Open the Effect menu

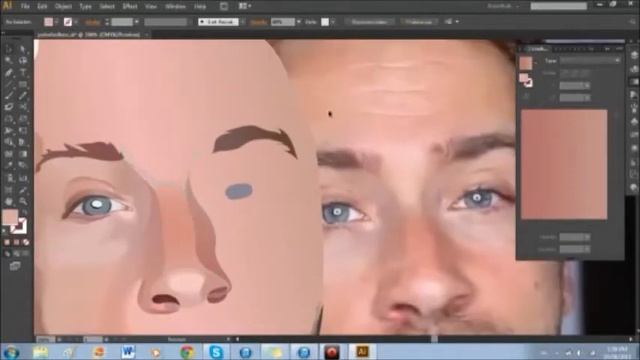[130, 7]
